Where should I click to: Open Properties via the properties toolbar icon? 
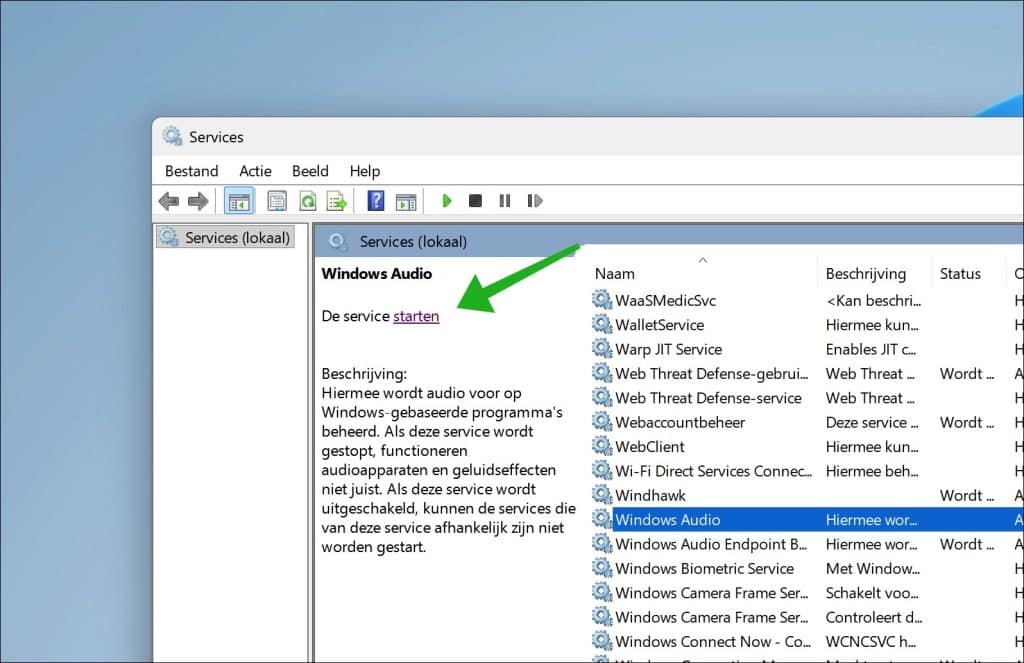277,200
